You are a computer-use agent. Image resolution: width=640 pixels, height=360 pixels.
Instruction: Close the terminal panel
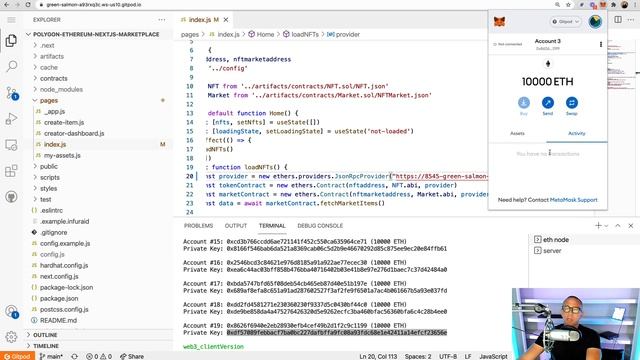click(631, 225)
